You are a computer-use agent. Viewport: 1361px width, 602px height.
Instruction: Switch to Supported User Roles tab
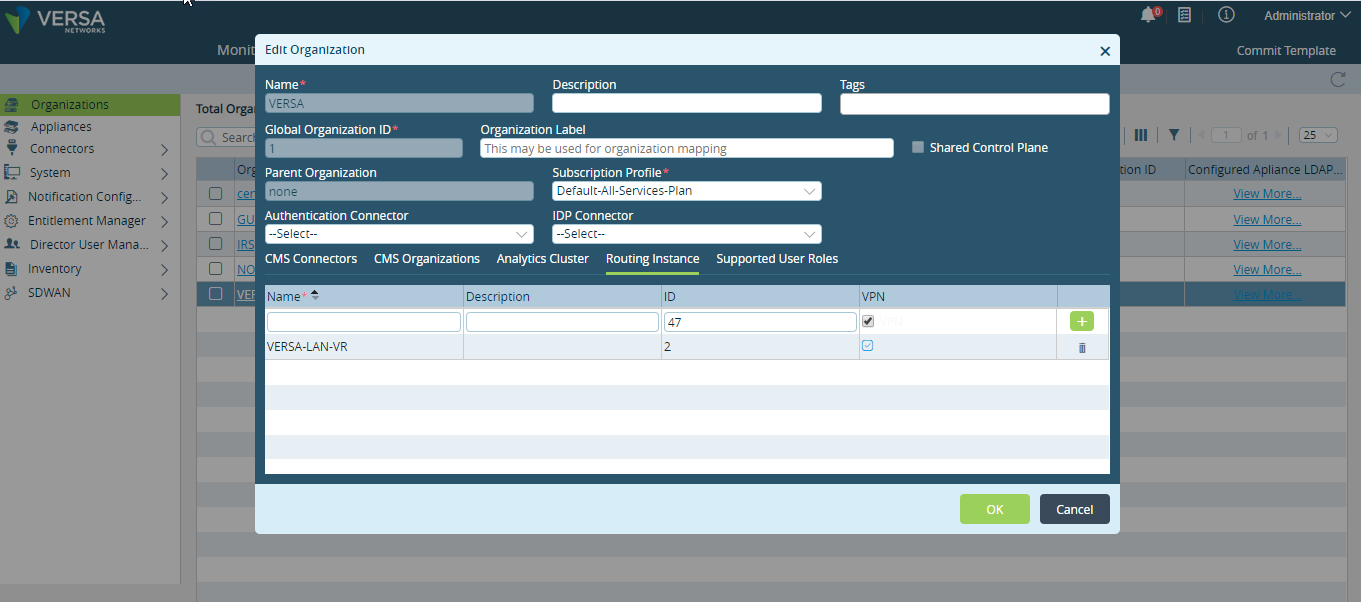tap(777, 259)
